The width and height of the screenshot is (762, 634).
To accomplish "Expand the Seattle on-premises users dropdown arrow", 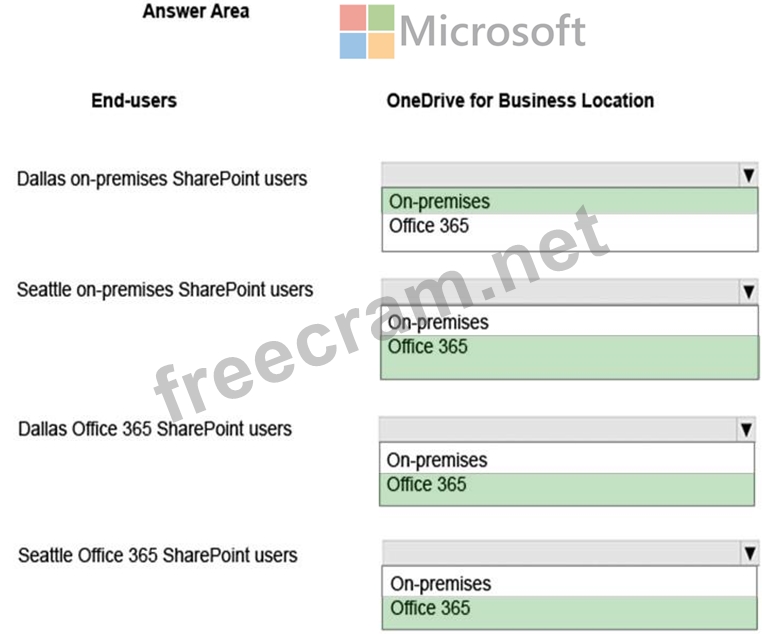I will pos(749,291).
